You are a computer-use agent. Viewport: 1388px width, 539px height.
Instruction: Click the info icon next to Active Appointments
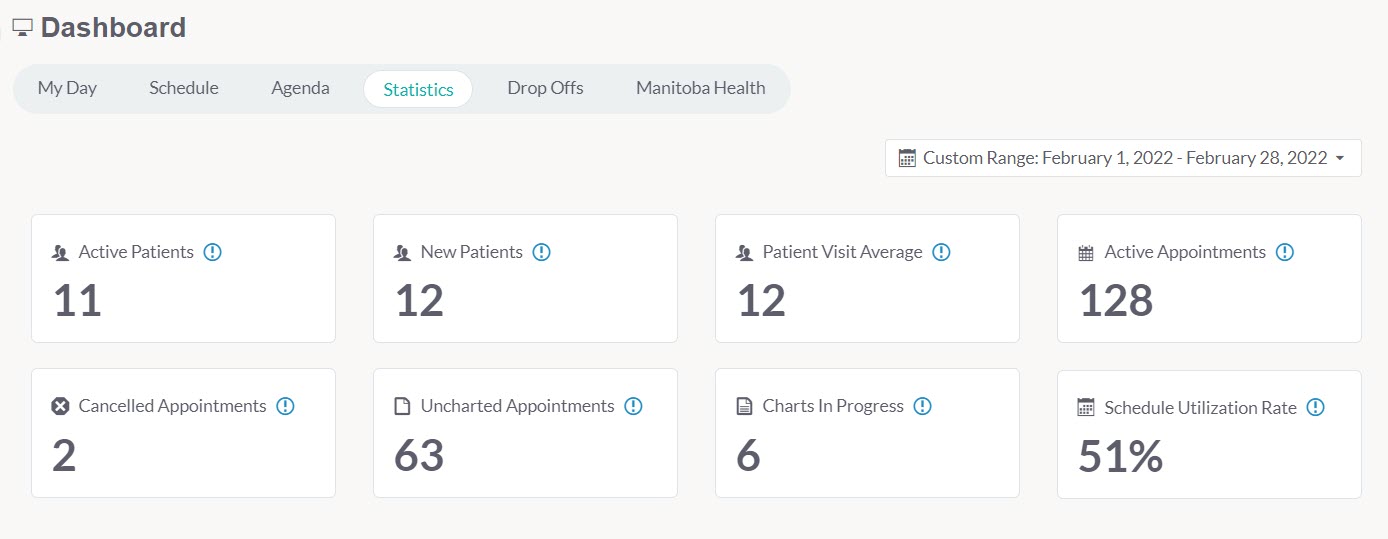[x=1285, y=252]
